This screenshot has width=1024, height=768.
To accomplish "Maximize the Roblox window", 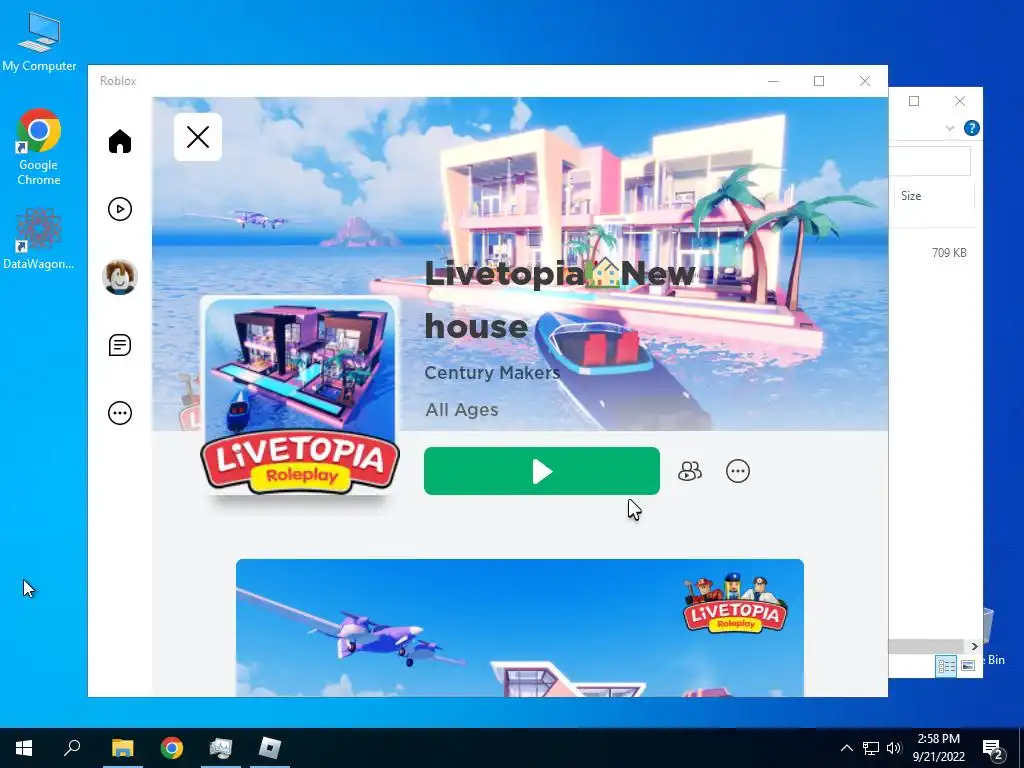I will 819,81.
